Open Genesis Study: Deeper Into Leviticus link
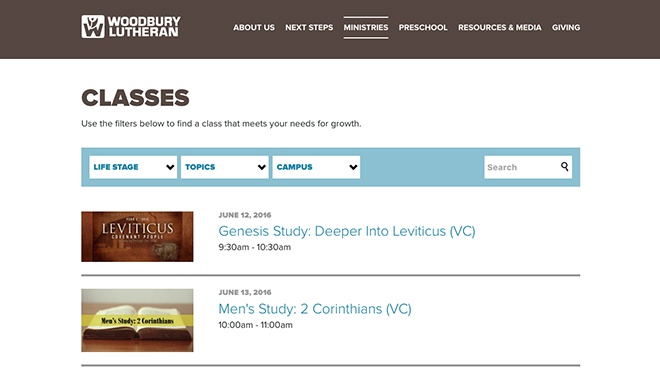 (346, 231)
